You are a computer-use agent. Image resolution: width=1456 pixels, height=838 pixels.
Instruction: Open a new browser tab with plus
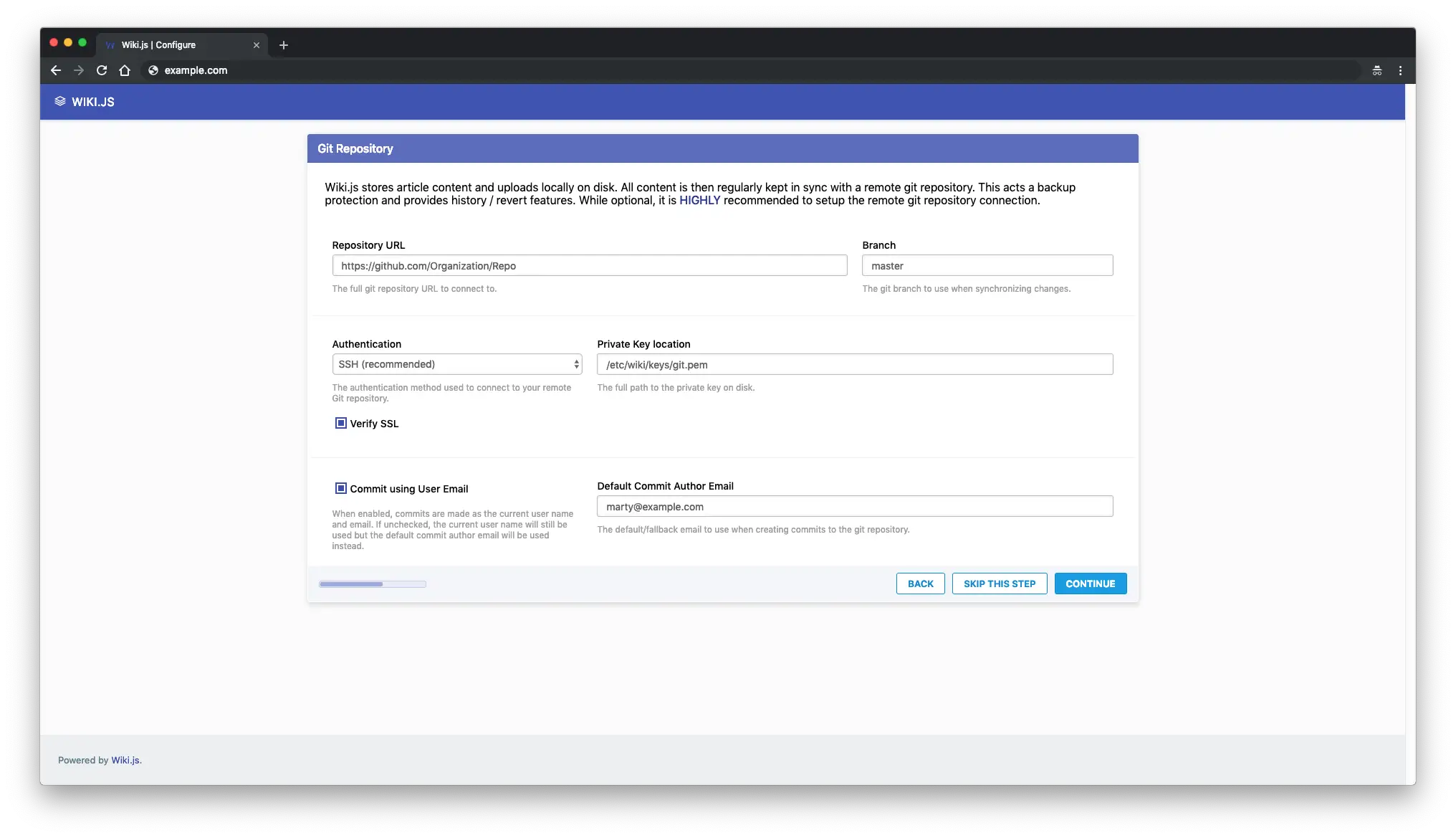(x=284, y=45)
